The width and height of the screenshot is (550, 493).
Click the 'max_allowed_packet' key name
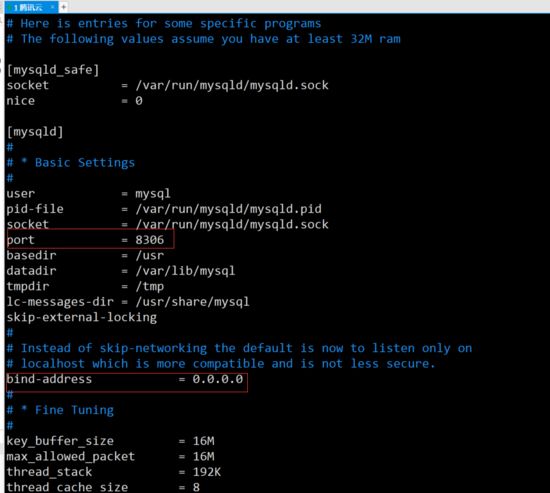[71, 457]
